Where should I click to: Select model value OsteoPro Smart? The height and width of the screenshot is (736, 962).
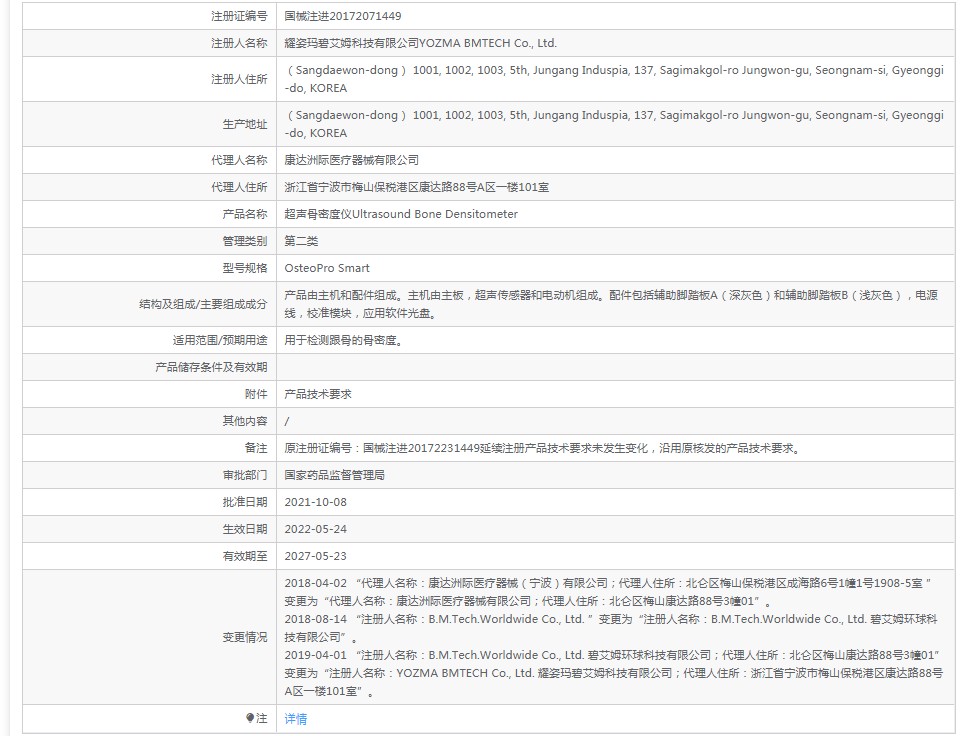(327, 268)
